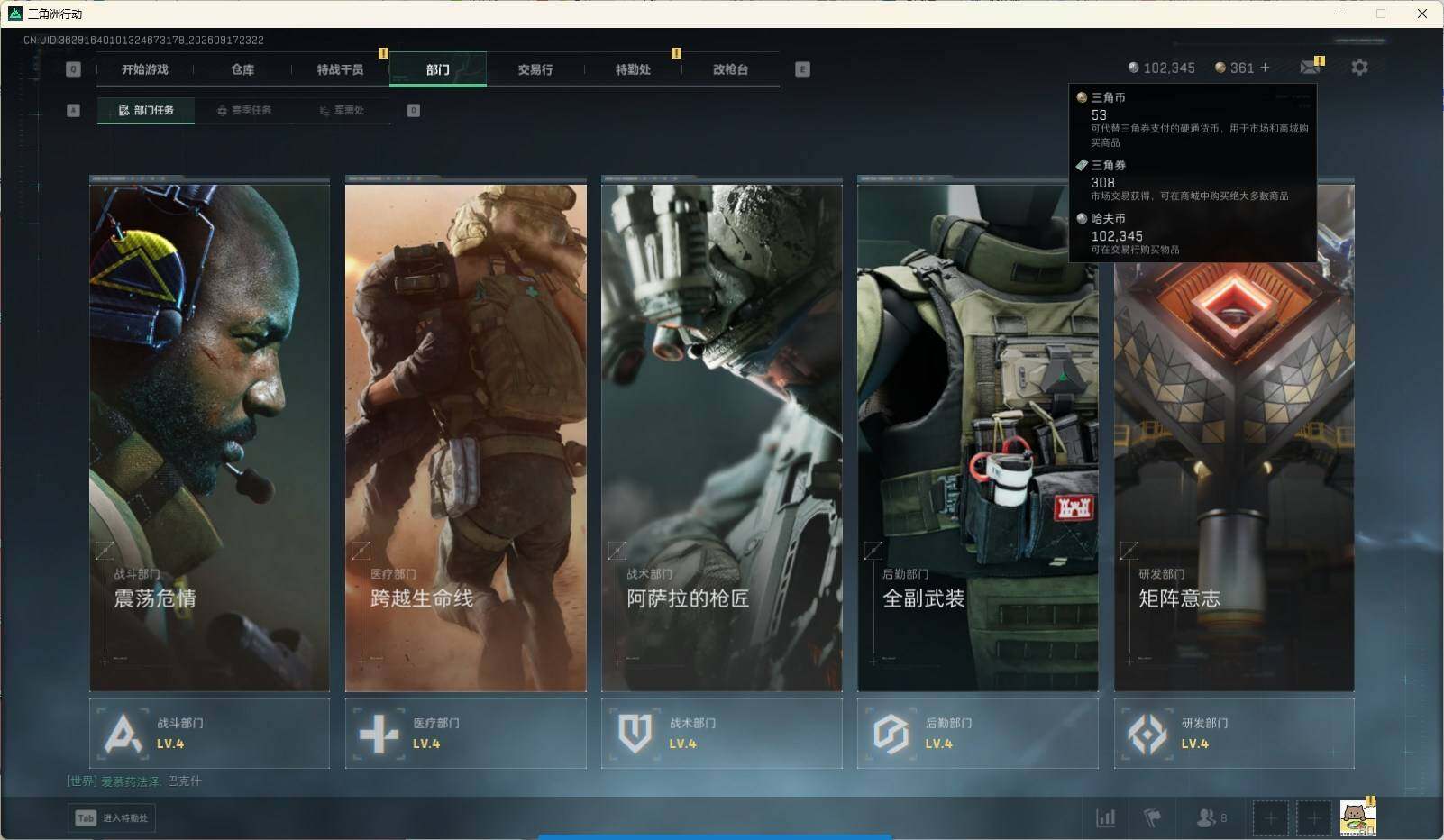Click the Tab key icon

pos(86,818)
